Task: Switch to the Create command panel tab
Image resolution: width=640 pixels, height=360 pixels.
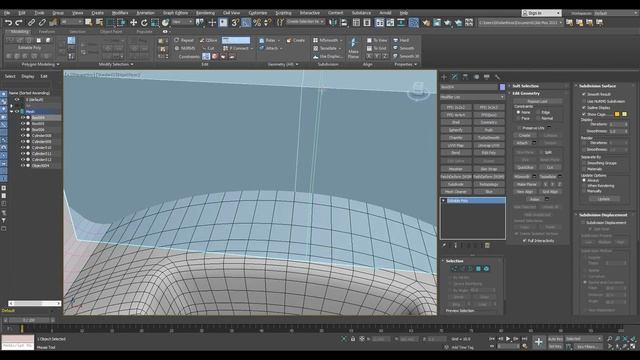Action: point(444,77)
